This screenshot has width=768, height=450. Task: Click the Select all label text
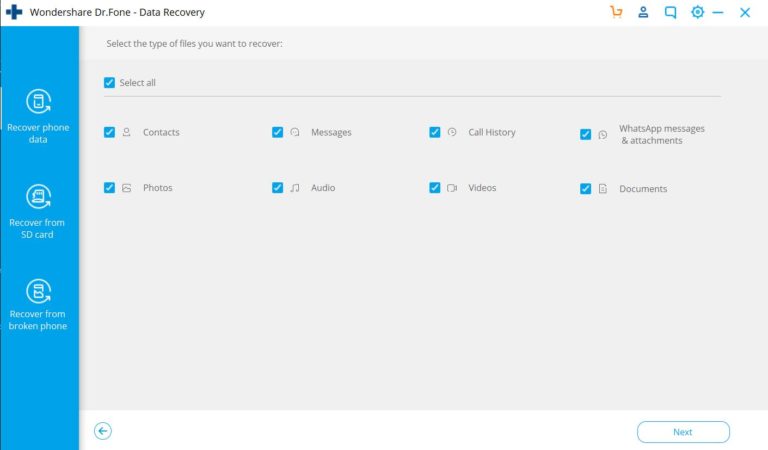click(x=138, y=83)
